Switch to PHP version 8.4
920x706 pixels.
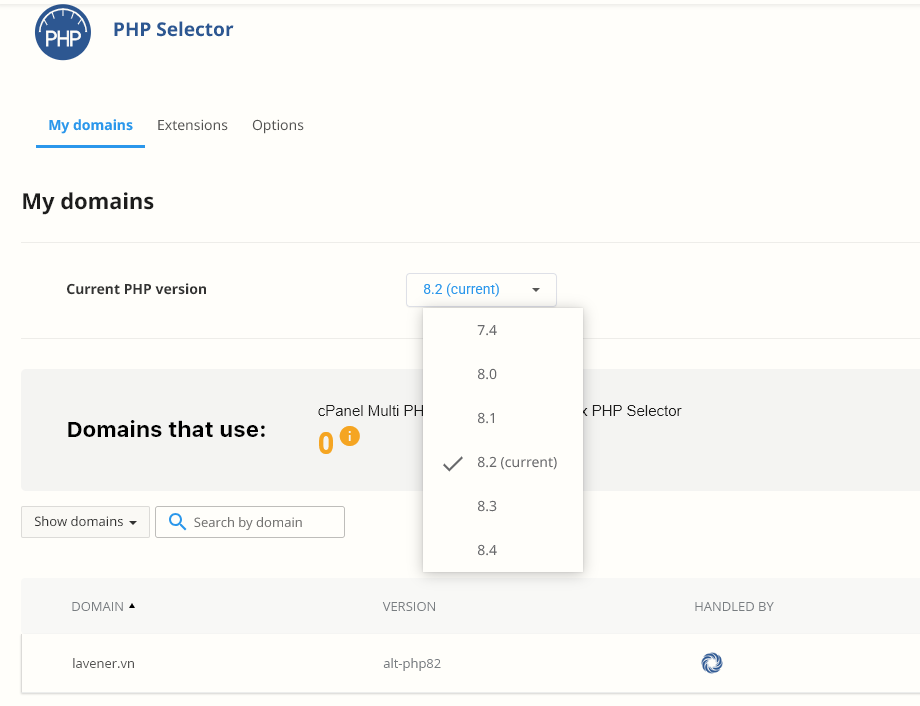487,550
